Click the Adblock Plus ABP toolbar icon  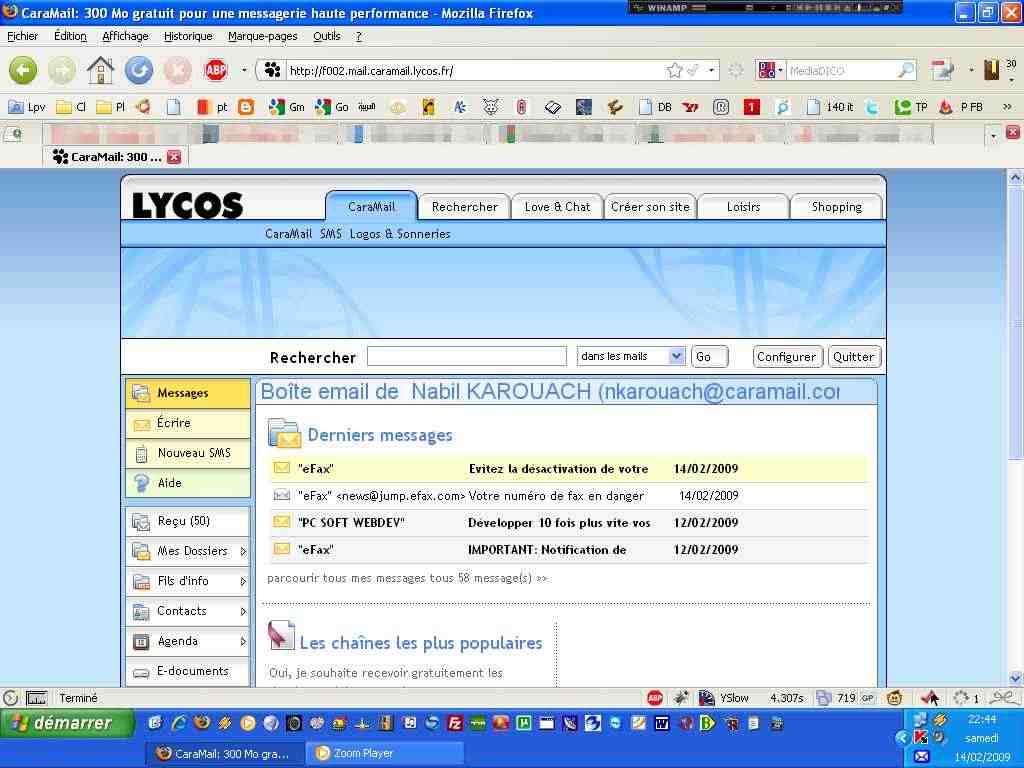[216, 70]
